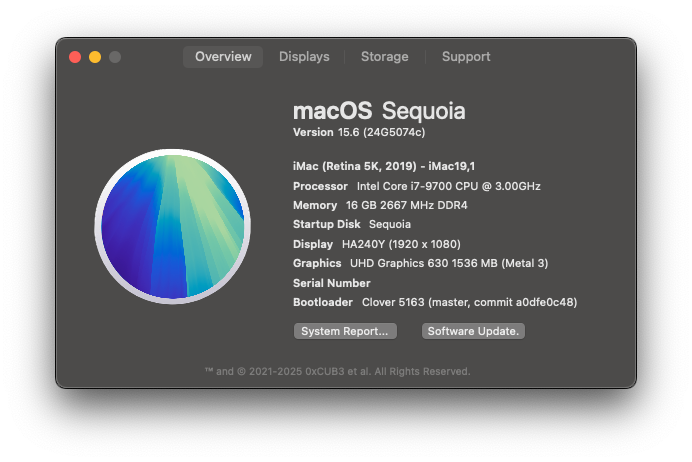
Task: Click the Bootloader Clover 5163 entry
Action: coord(435,302)
